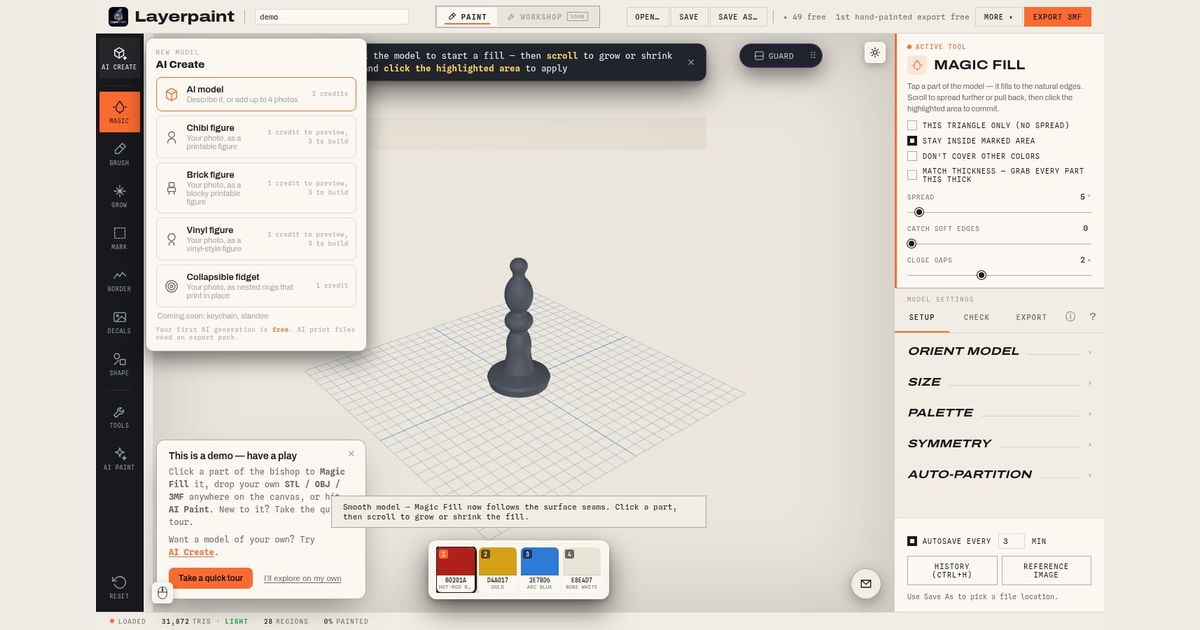Open the AI Create sidebar tool

119,58
